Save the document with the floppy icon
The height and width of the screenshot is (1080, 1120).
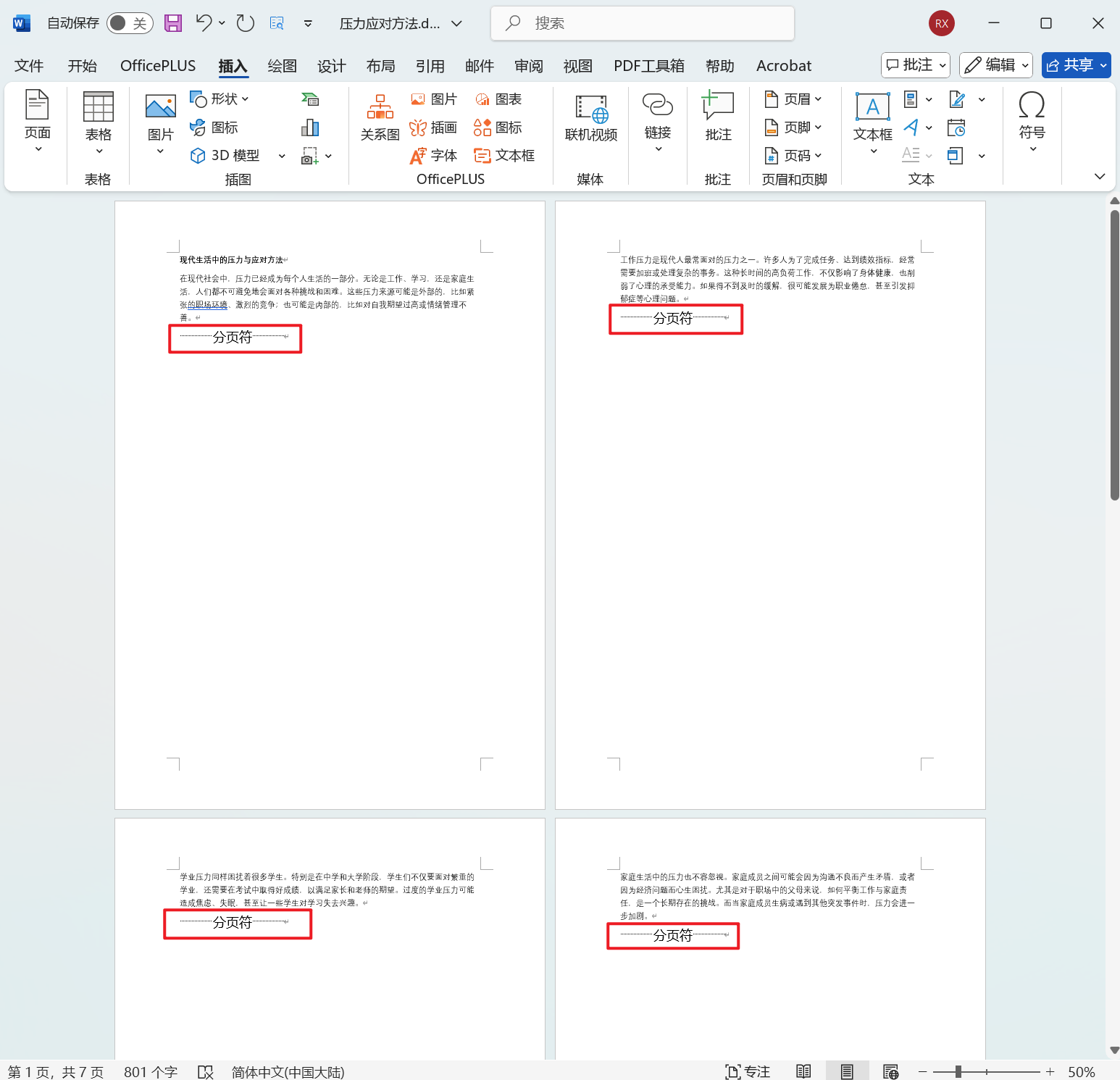tap(173, 23)
